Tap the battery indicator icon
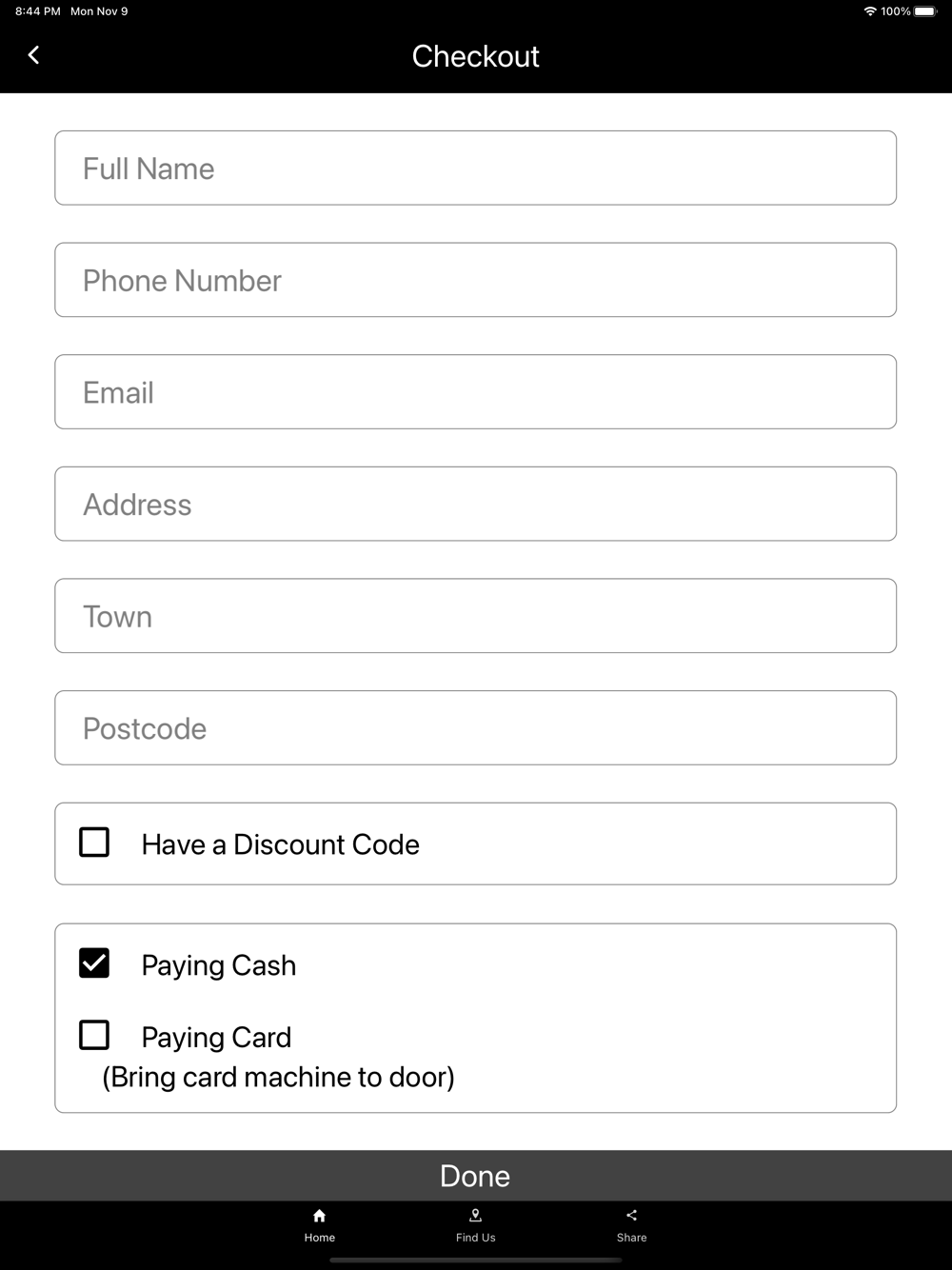The height and width of the screenshot is (1270, 952). pyautogui.click(x=925, y=11)
